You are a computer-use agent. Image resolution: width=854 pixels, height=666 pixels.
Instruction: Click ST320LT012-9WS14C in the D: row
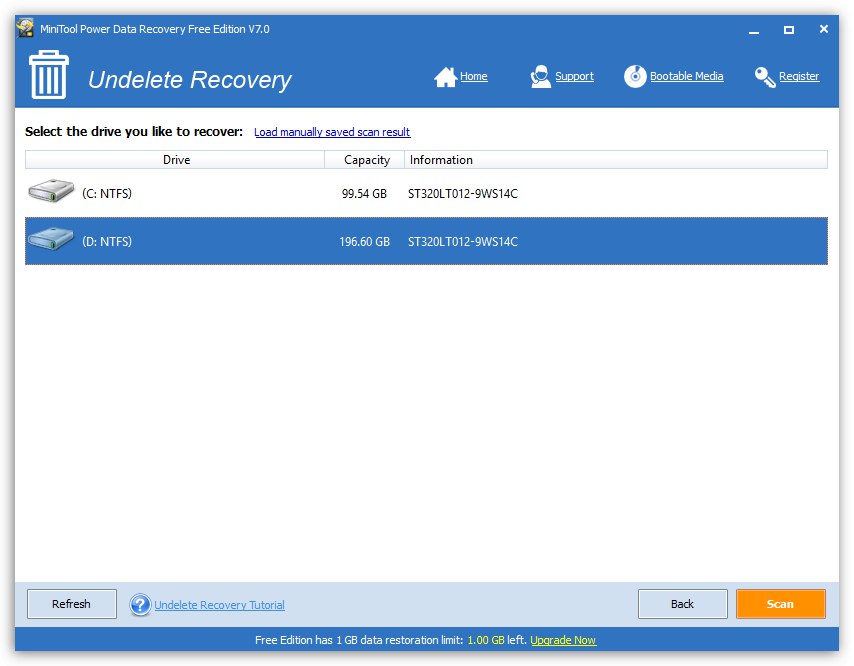[x=462, y=241]
